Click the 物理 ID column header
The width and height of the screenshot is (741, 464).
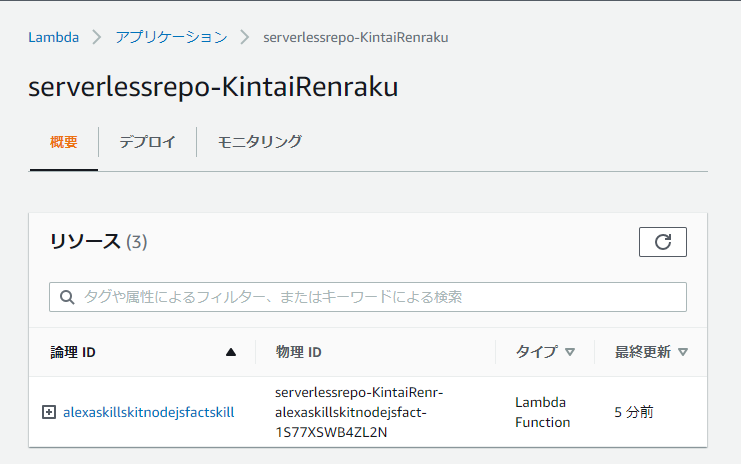pos(299,352)
